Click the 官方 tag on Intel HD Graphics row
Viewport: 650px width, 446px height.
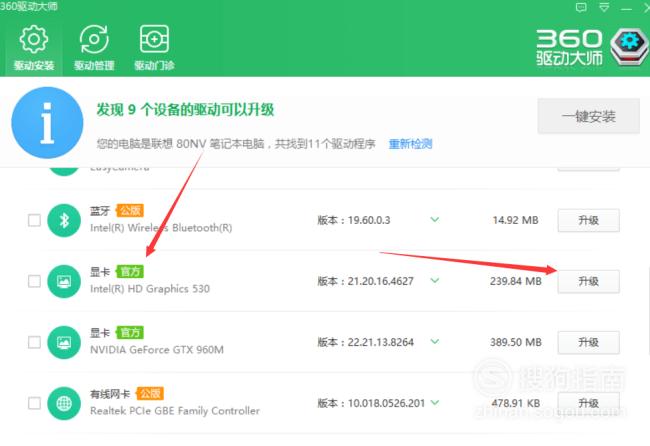(130, 271)
